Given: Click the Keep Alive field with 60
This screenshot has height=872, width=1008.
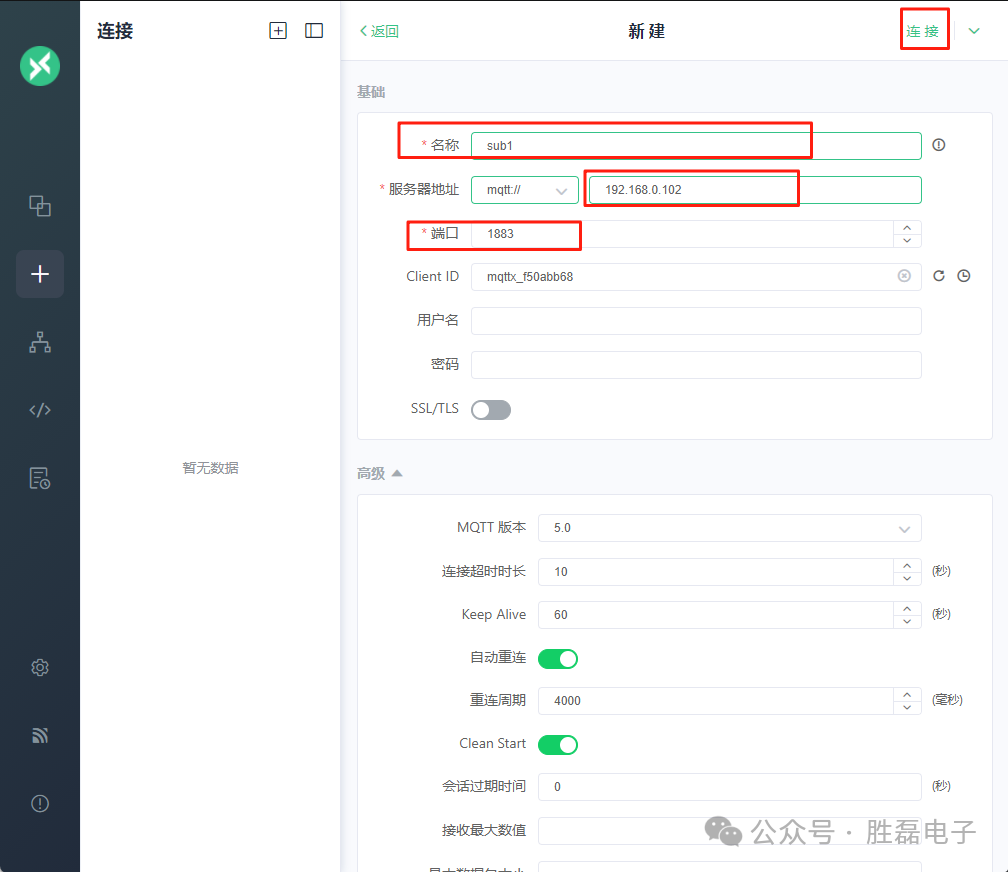Looking at the screenshot, I should [716, 615].
